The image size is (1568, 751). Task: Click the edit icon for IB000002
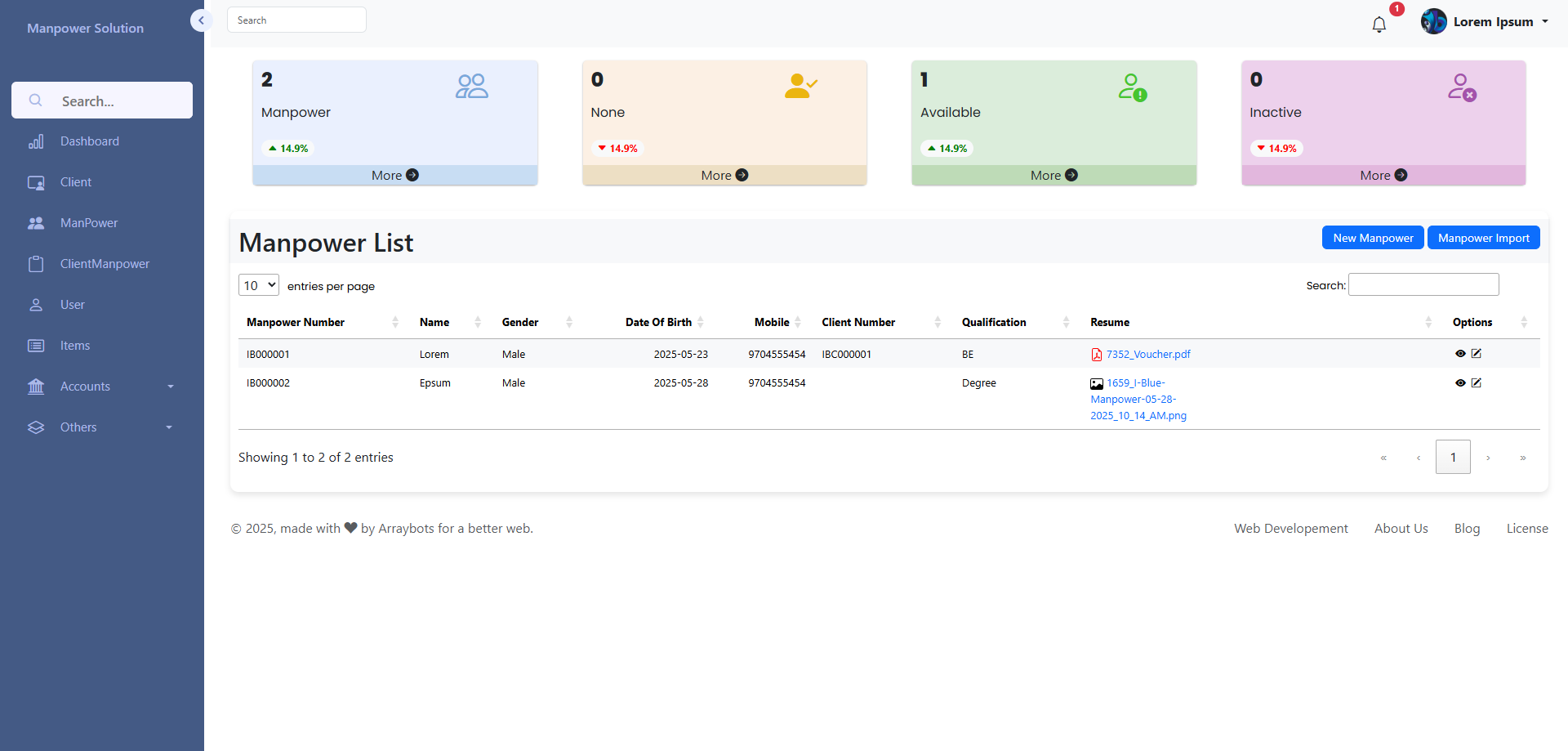click(x=1477, y=382)
